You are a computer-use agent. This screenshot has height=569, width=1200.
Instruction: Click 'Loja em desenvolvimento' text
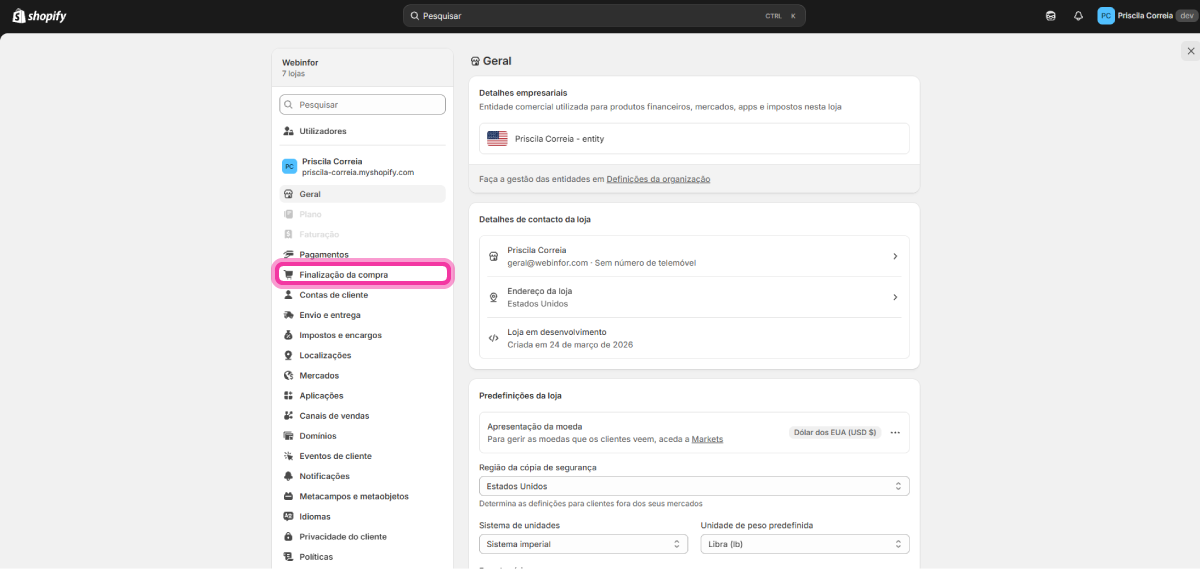(557, 332)
